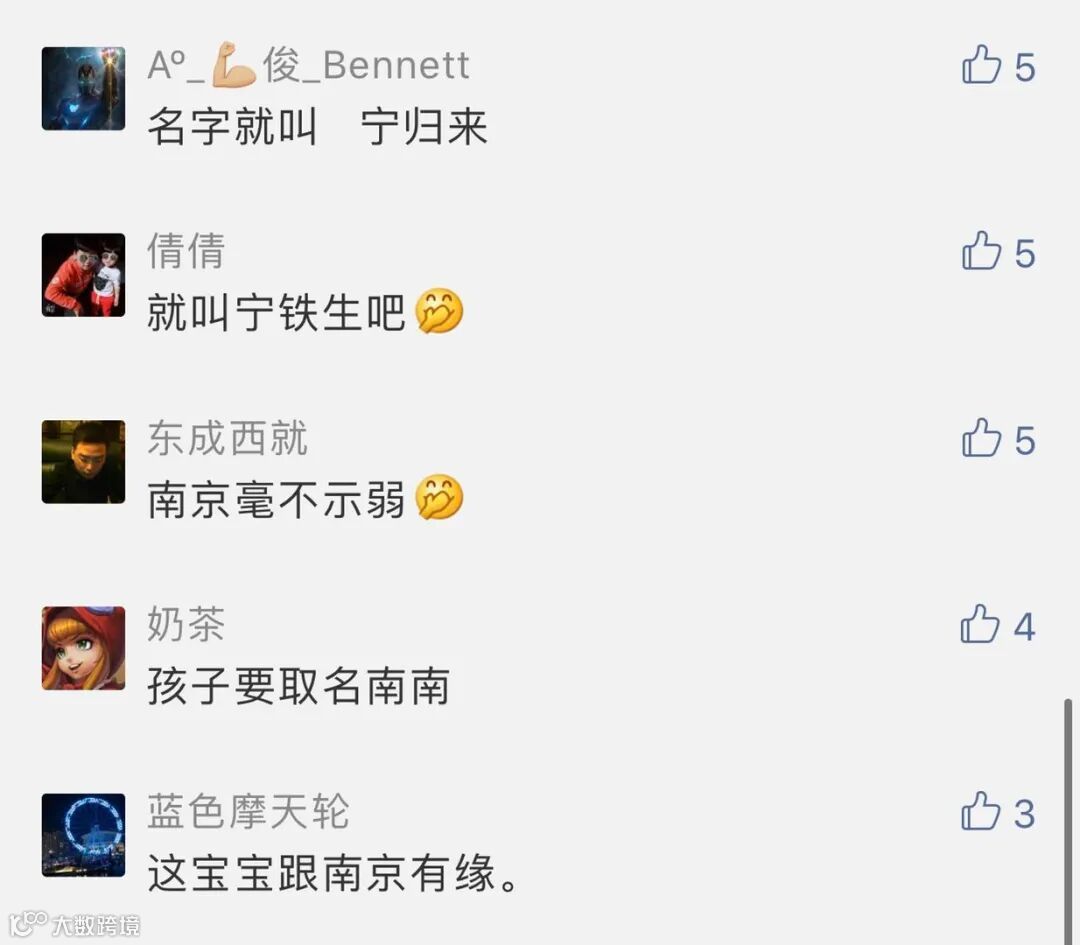This screenshot has width=1080, height=945.
Task: View 东成西就's profile picture
Action: point(83,461)
